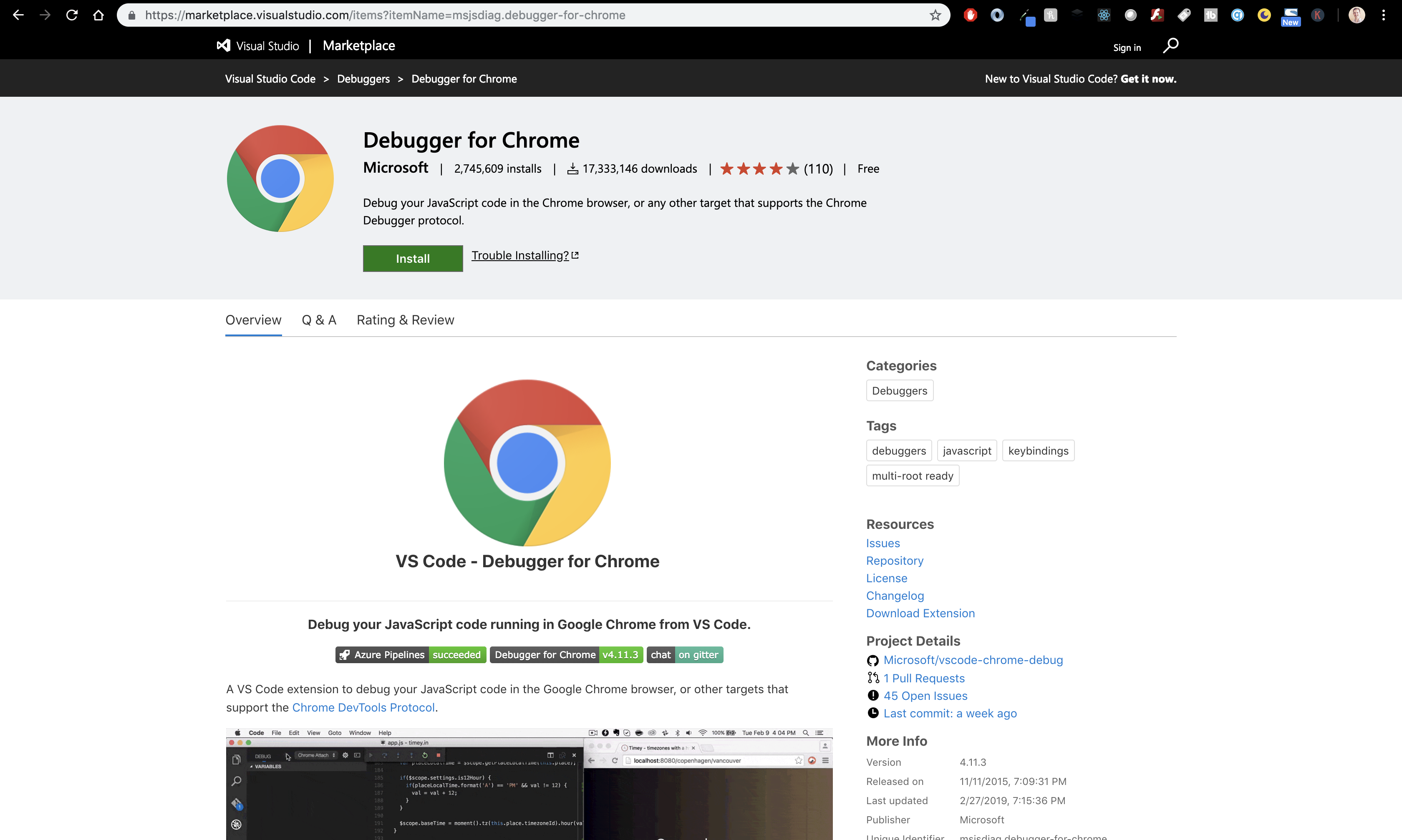Click the extension's Chrome logo in header
This screenshot has width=1402, height=840.
pyautogui.click(x=280, y=179)
